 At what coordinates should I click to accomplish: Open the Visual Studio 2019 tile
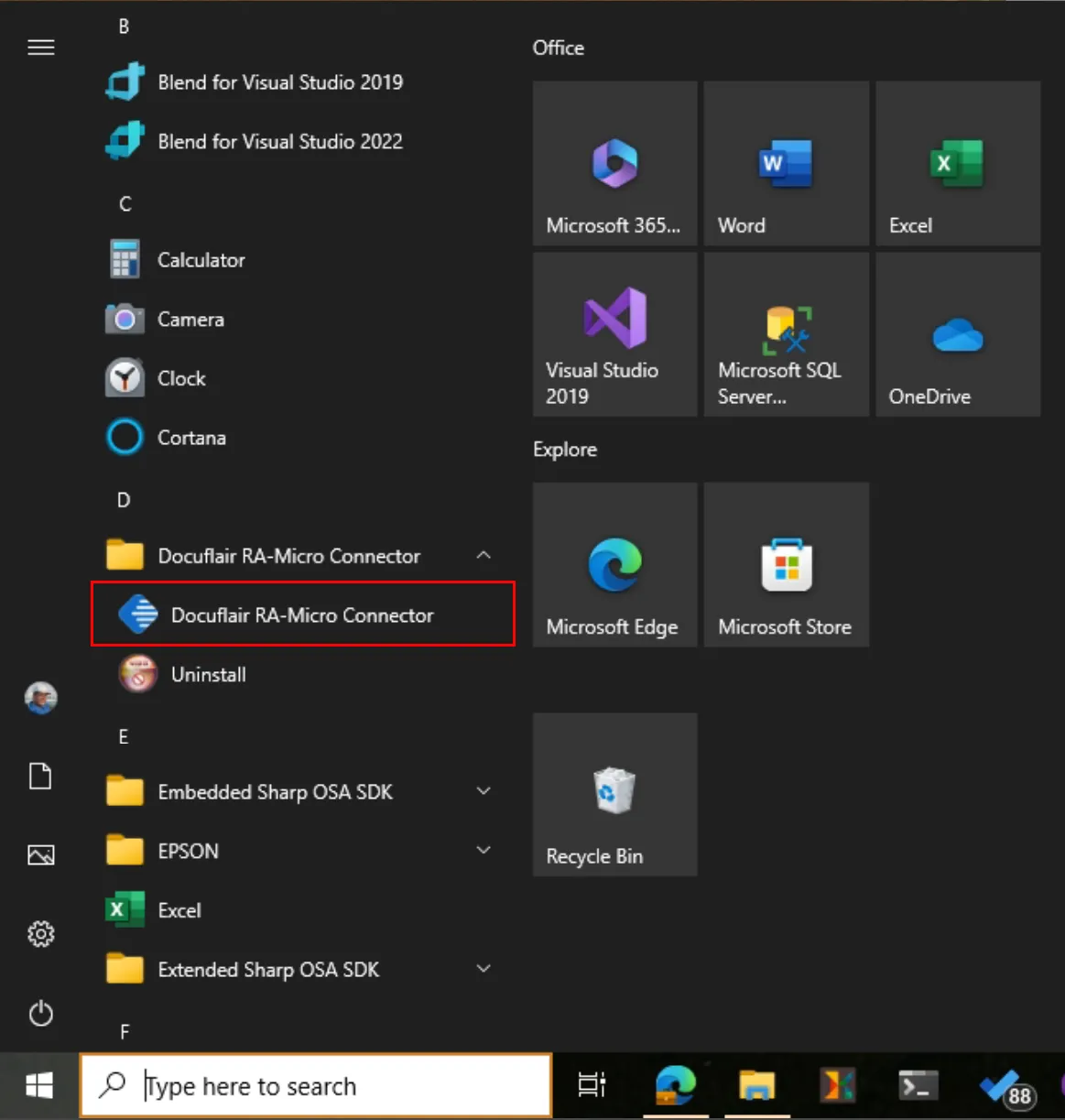tap(614, 335)
